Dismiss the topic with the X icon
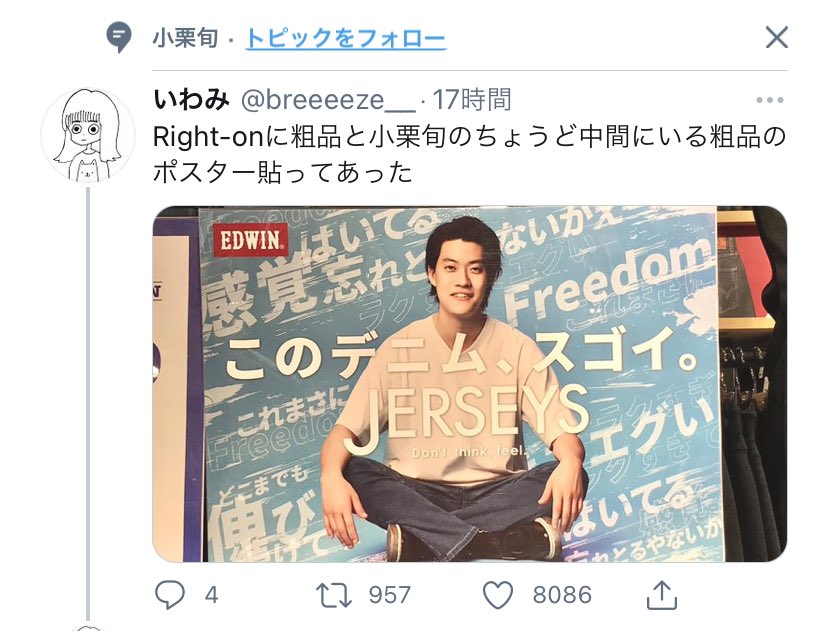The width and height of the screenshot is (828, 631). pyautogui.click(x=776, y=37)
